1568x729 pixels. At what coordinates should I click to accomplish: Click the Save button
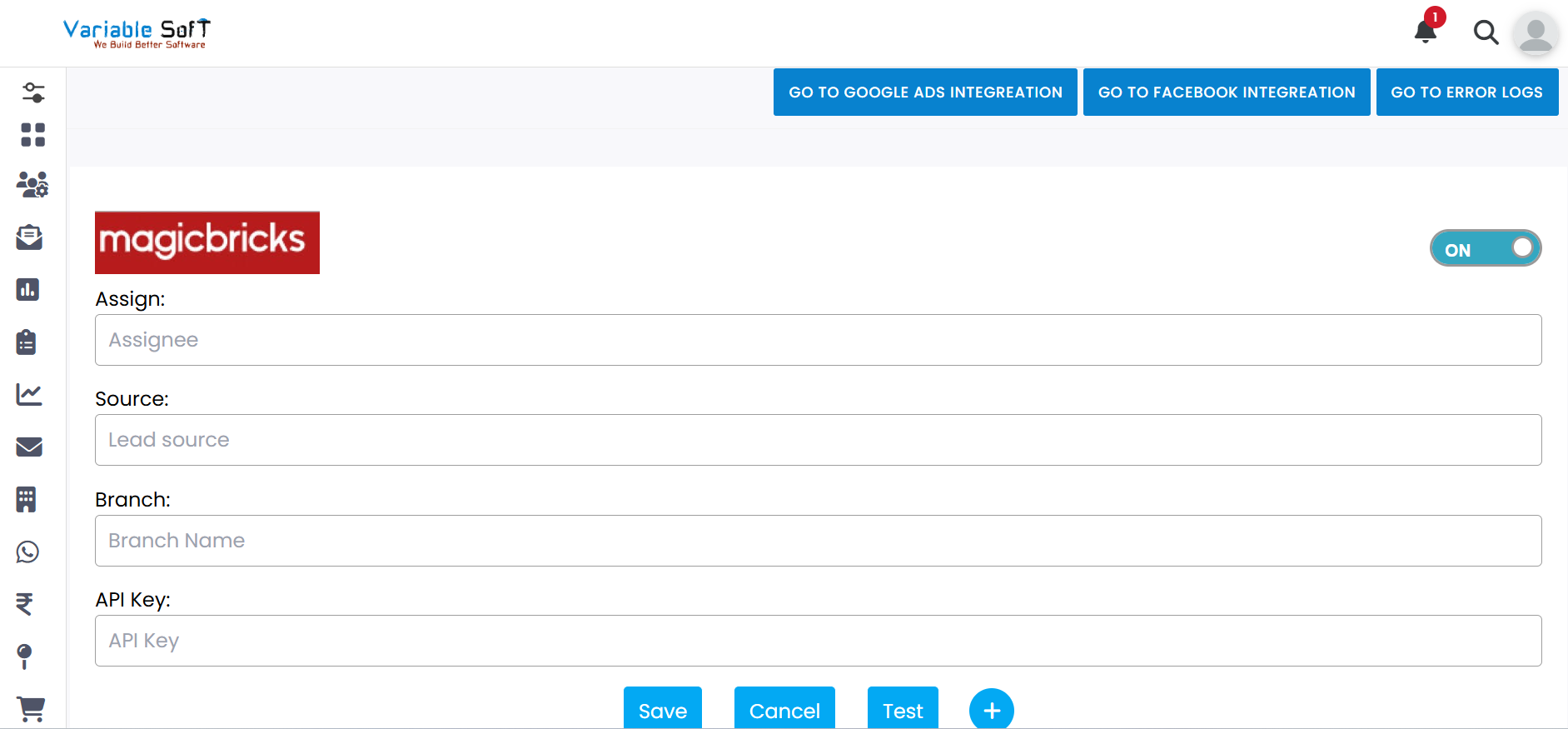[x=662, y=709]
